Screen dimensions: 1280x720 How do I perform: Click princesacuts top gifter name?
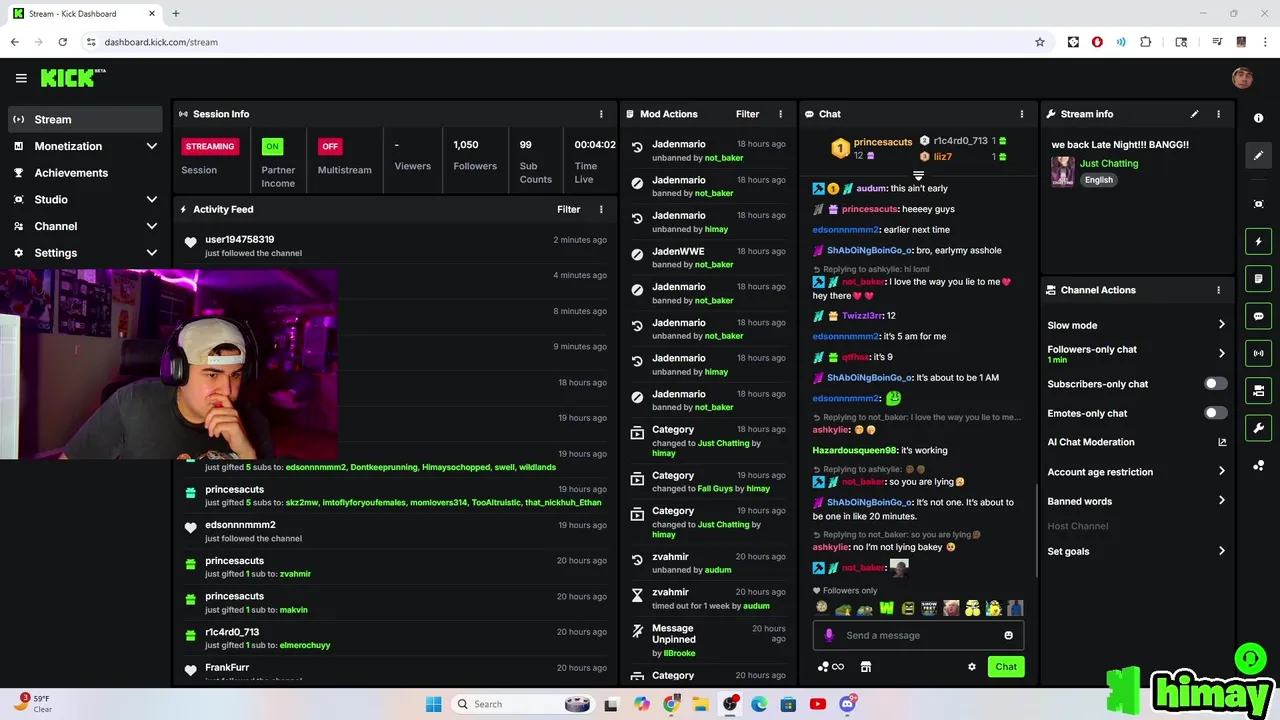pos(883,142)
